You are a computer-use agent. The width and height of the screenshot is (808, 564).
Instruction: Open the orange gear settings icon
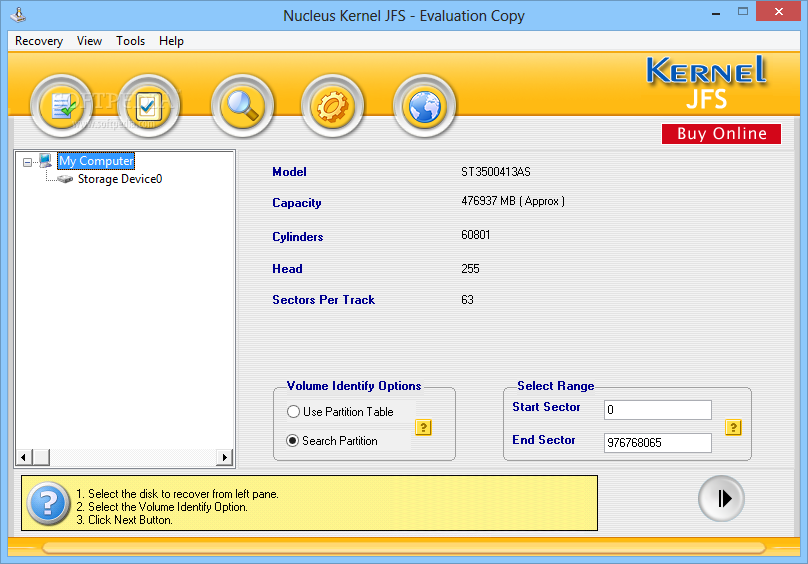pos(332,106)
